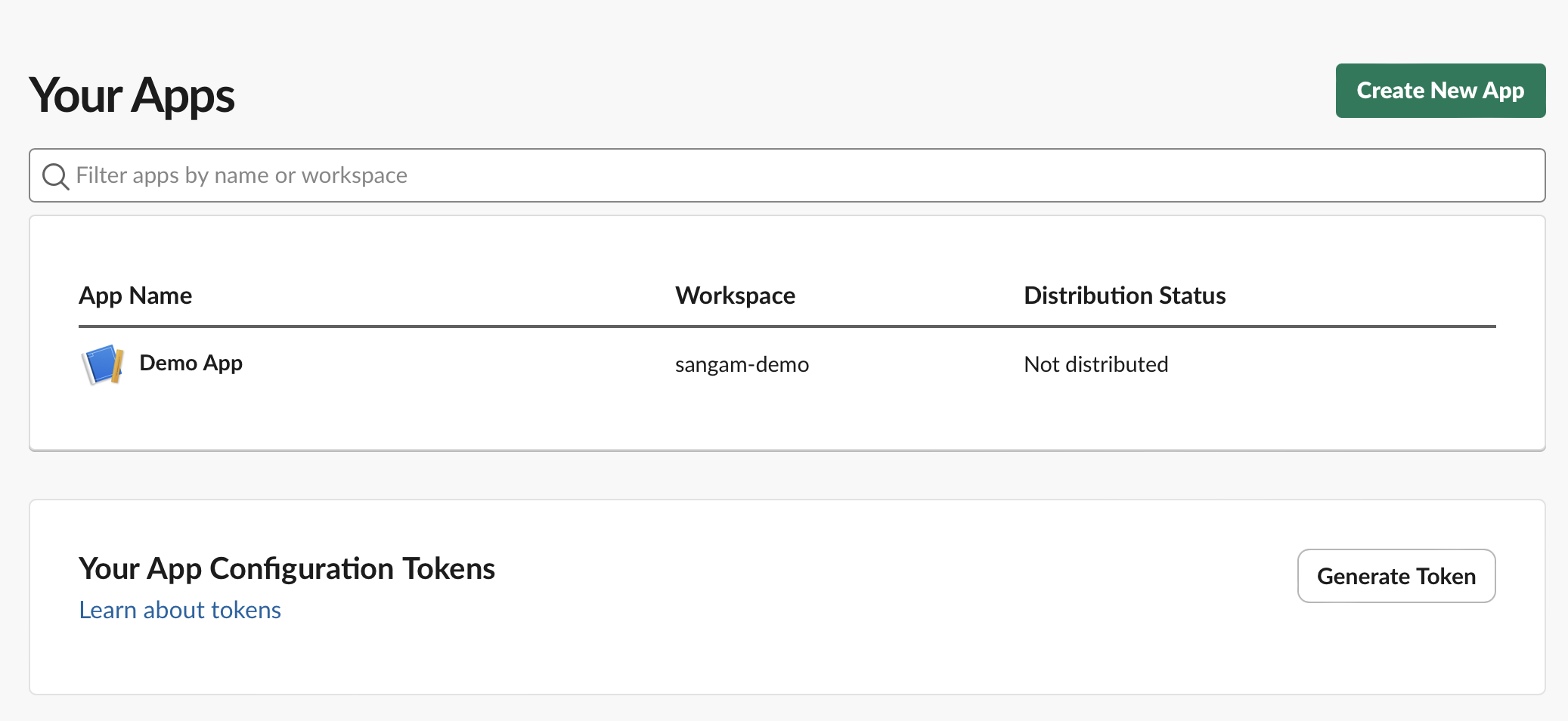The image size is (1568, 721).
Task: Click the App Name column header
Action: click(x=135, y=296)
